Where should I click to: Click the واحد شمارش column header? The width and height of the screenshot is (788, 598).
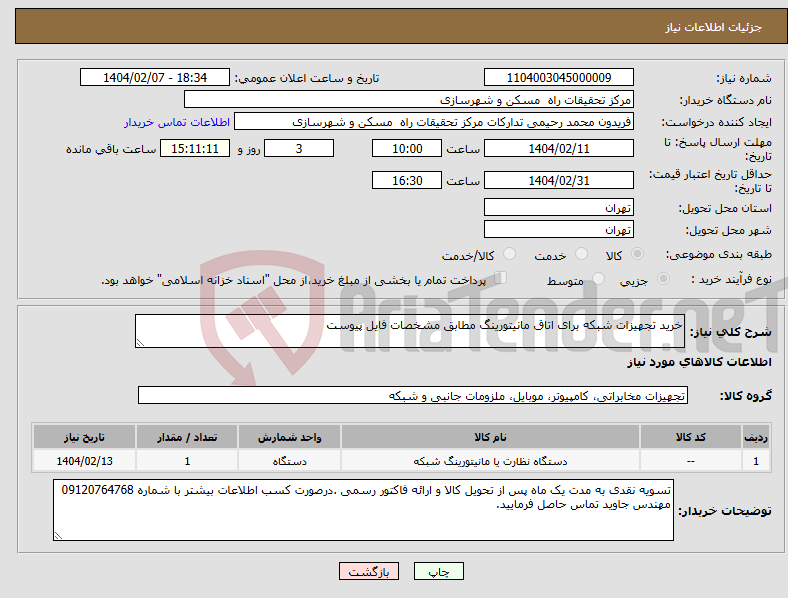point(289,437)
